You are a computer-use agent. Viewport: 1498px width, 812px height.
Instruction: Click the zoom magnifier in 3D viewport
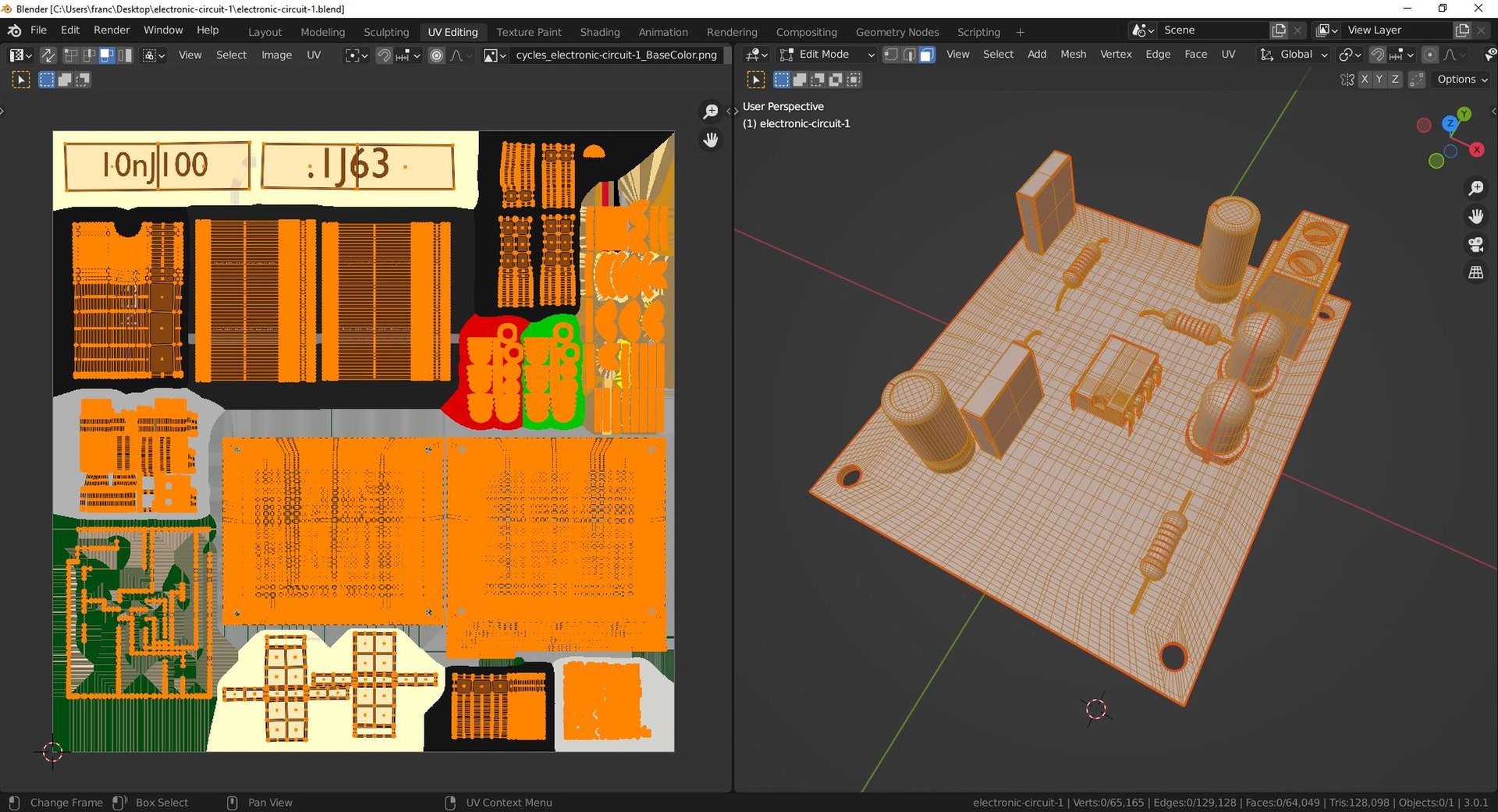click(1475, 189)
